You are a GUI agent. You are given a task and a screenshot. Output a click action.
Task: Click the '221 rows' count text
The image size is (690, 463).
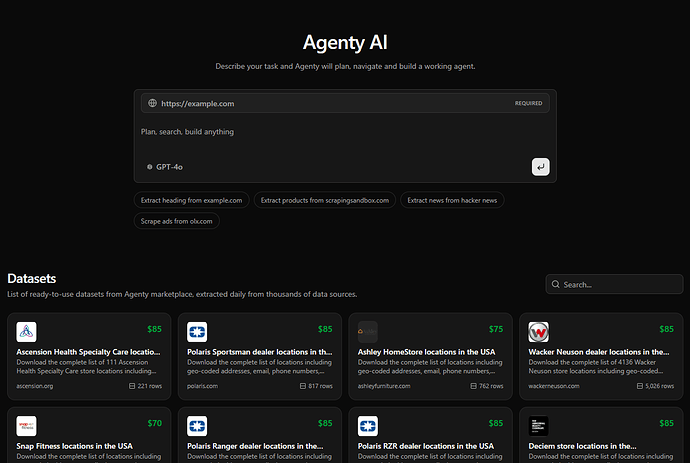(150, 386)
